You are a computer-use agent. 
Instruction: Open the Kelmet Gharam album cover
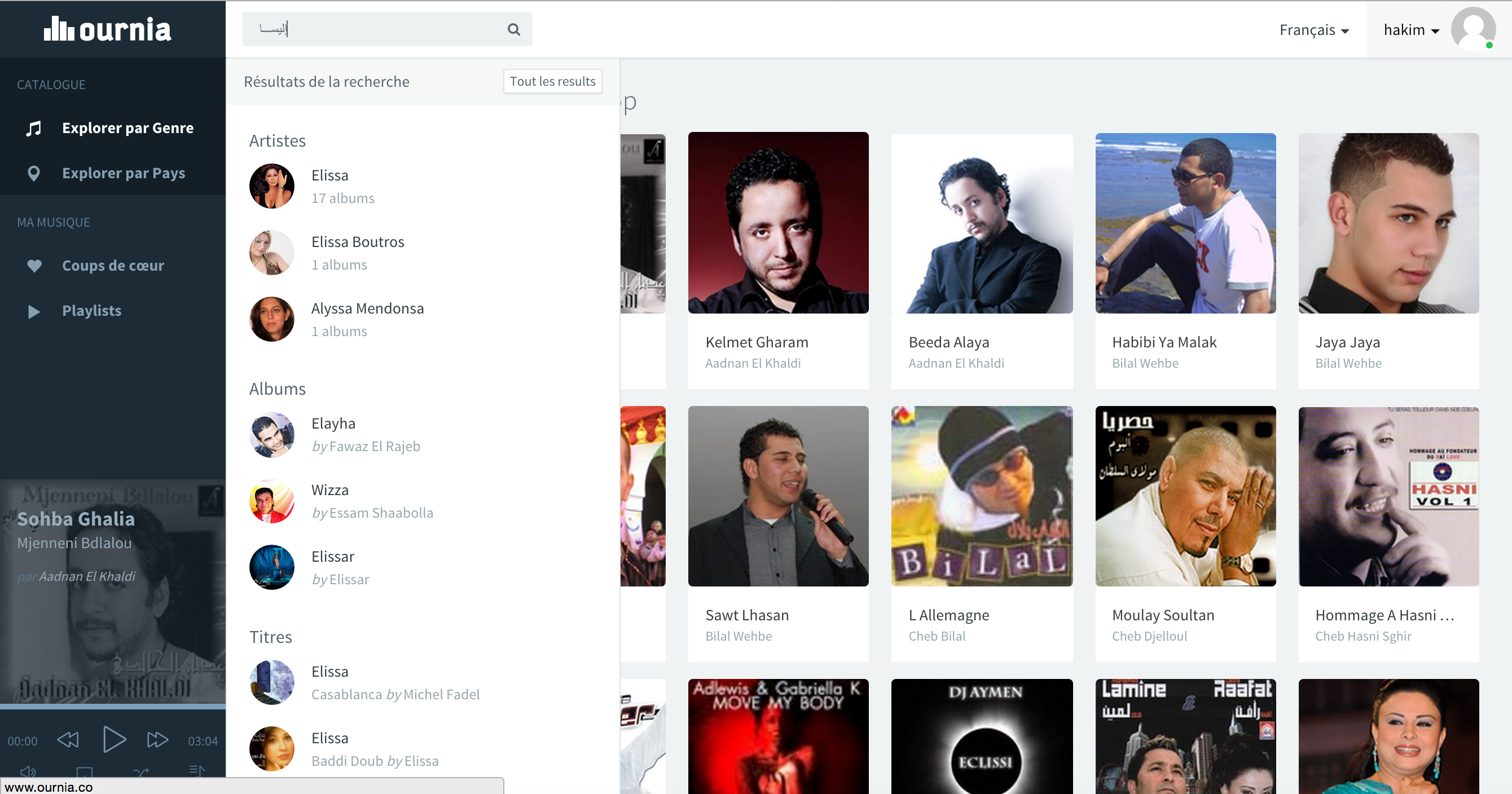777,223
